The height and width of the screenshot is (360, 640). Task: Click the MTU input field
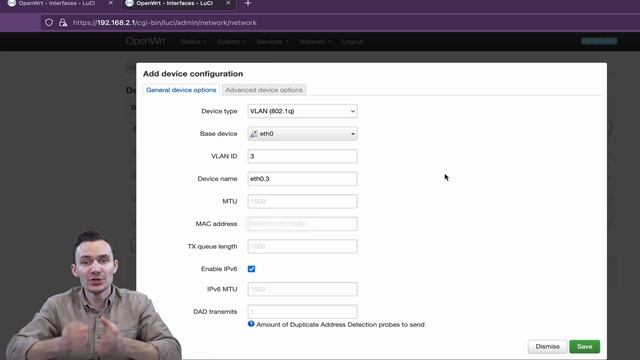[x=302, y=201]
